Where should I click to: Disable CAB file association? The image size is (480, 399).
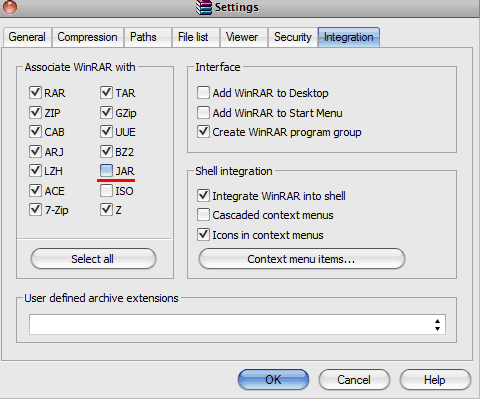click(x=35, y=132)
